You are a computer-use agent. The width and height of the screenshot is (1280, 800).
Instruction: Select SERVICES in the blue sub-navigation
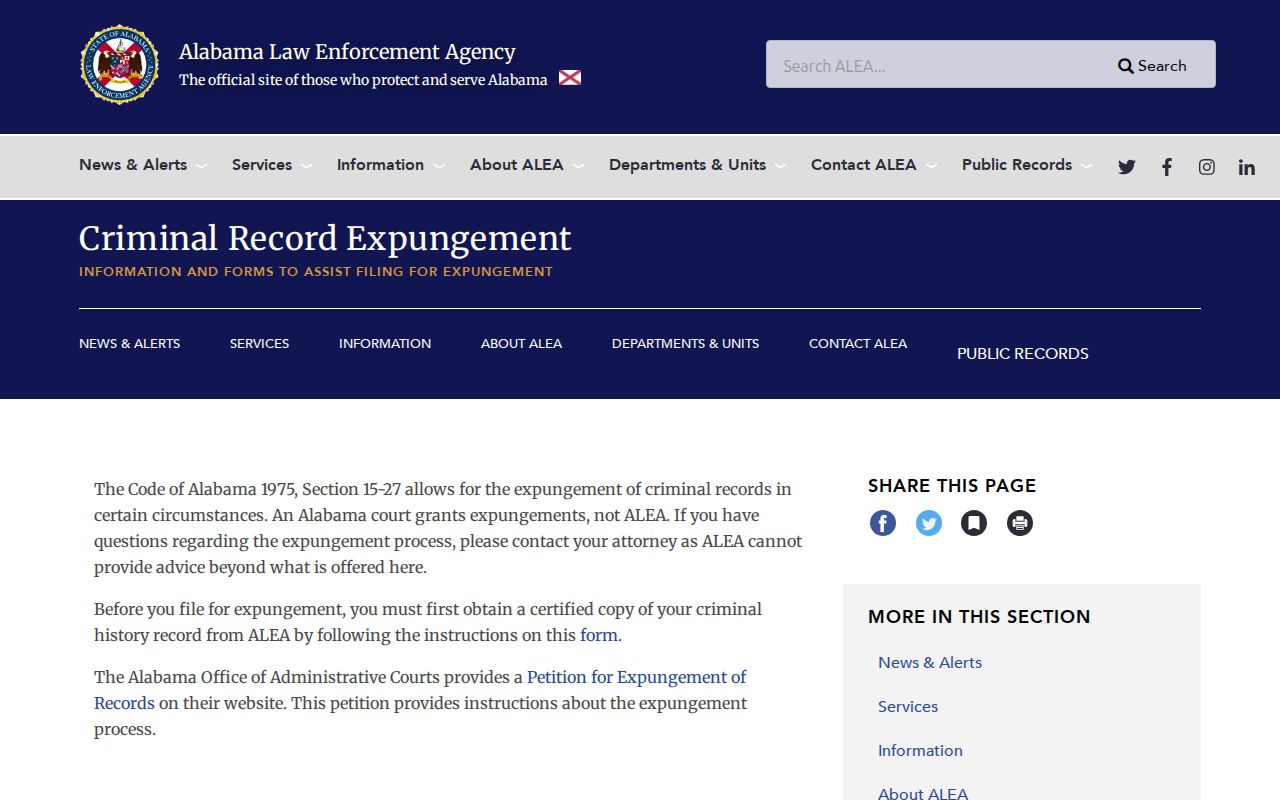click(259, 343)
